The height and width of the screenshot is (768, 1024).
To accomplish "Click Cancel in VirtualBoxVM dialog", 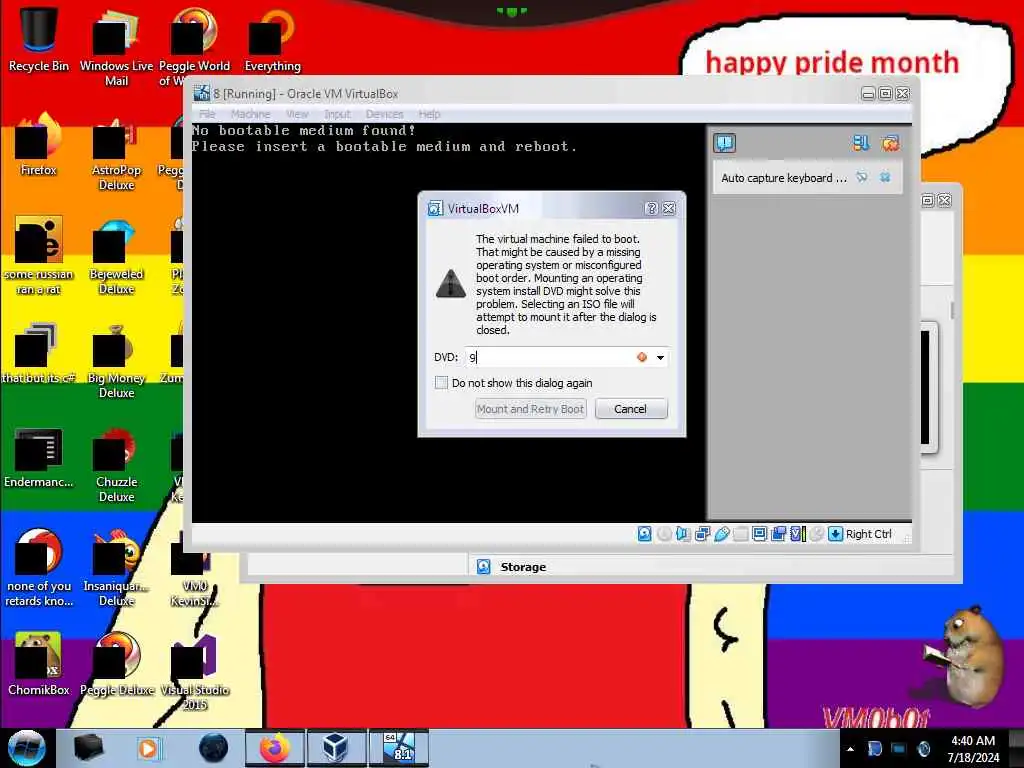I will [x=631, y=409].
